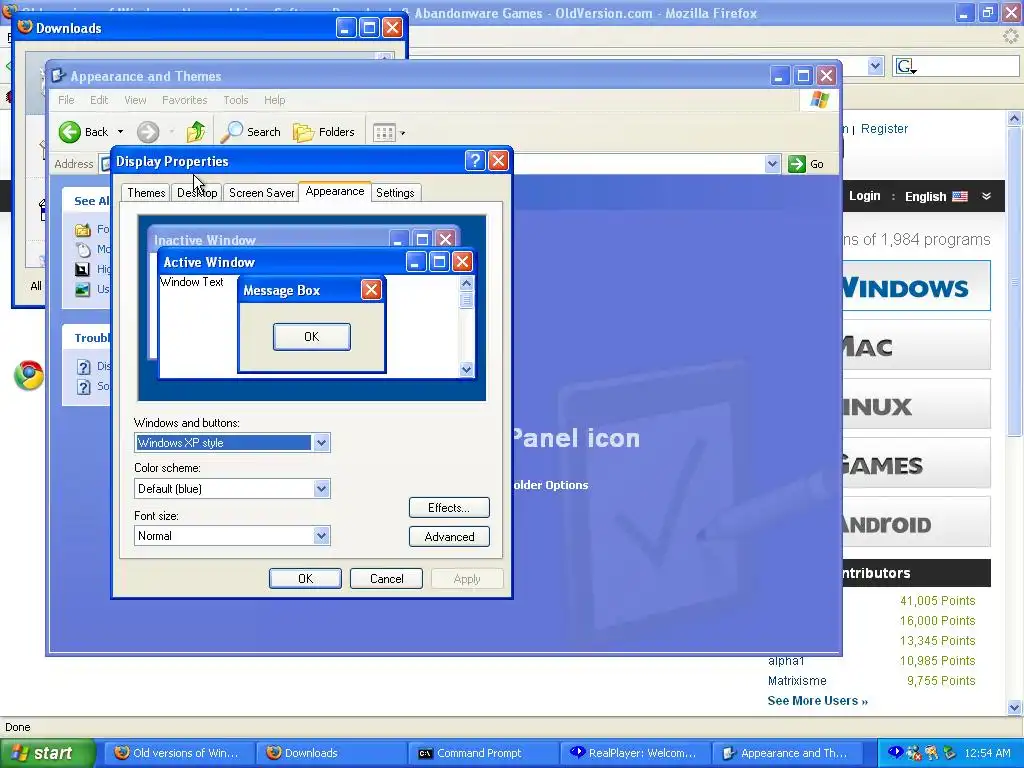Click the clock showing 12:54 AM
The width and height of the screenshot is (1024, 768).
[x=987, y=753]
